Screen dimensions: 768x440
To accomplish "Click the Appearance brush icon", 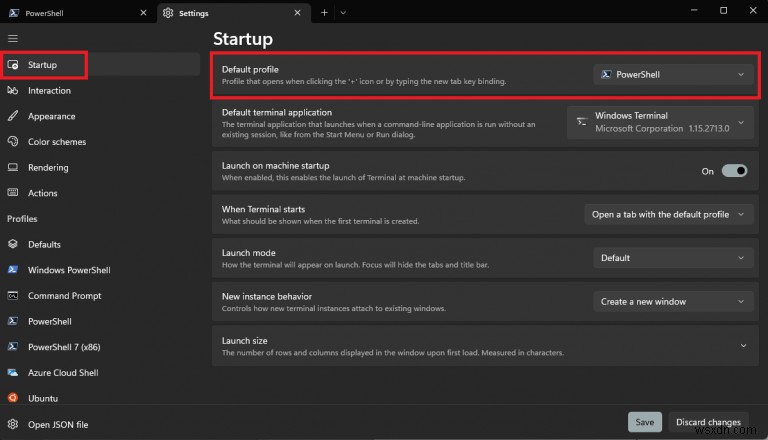I will (13, 116).
